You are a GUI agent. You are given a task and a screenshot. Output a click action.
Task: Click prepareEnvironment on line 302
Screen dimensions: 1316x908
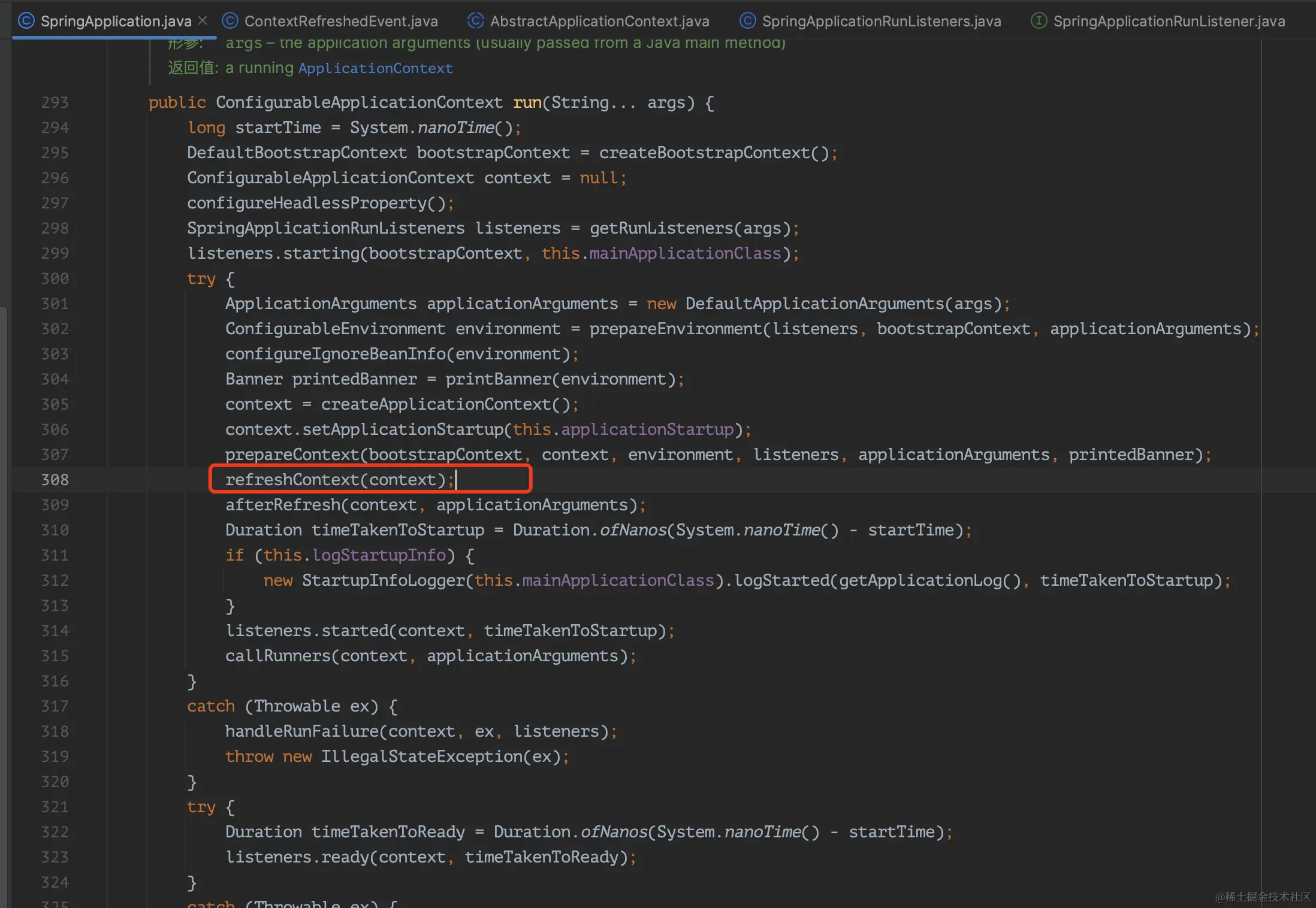click(676, 329)
